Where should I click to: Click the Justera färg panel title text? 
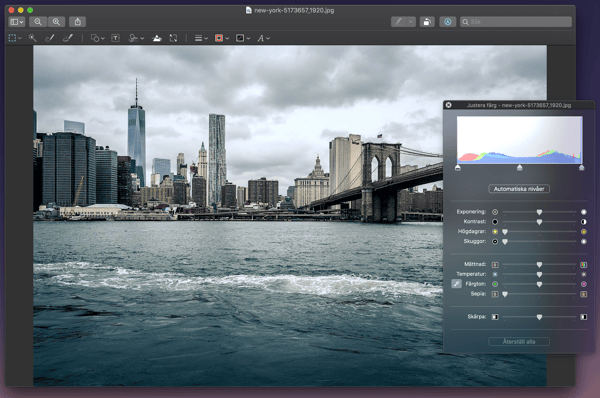[x=519, y=105]
